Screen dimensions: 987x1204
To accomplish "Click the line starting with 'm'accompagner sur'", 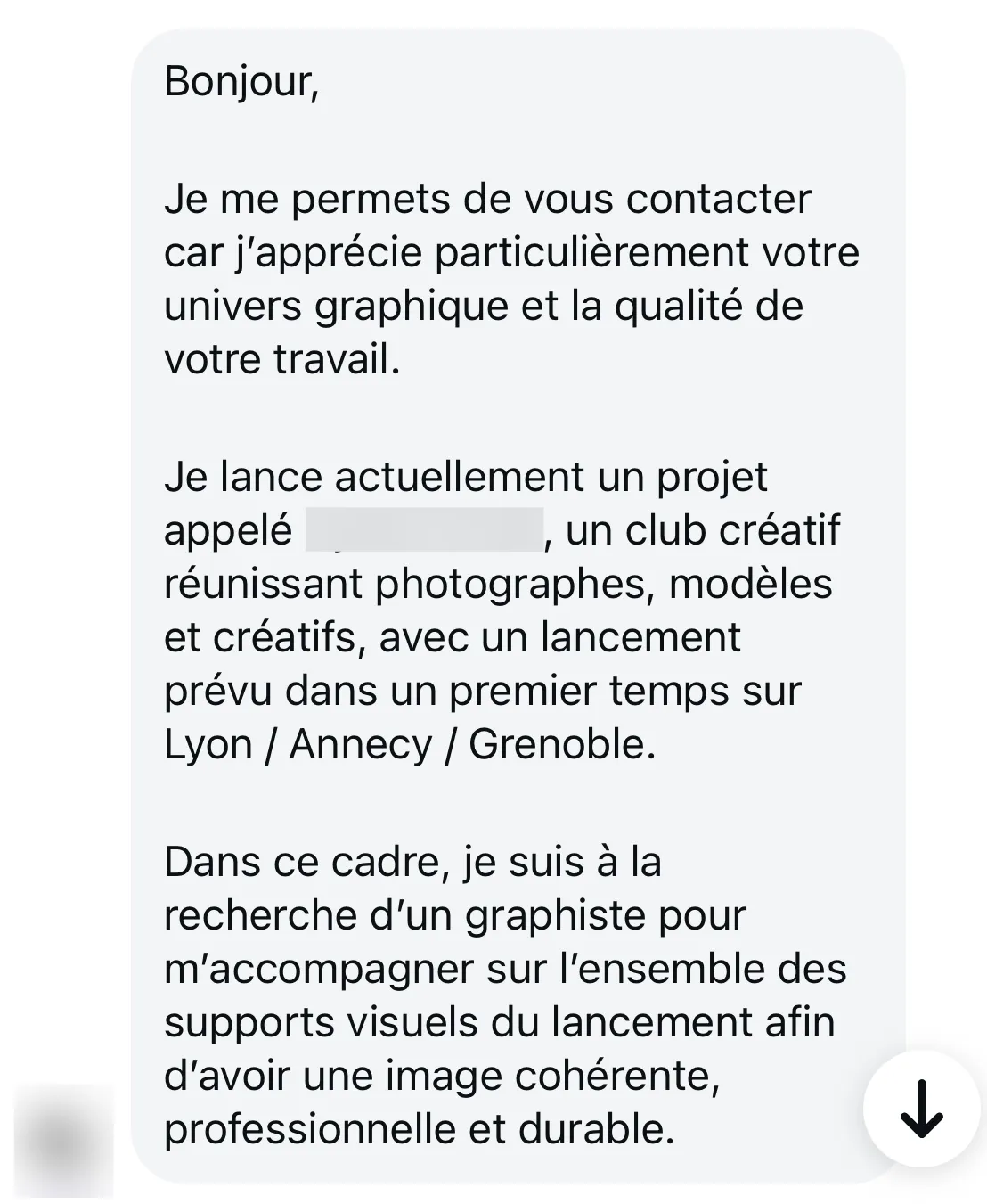I will tap(505, 969).
